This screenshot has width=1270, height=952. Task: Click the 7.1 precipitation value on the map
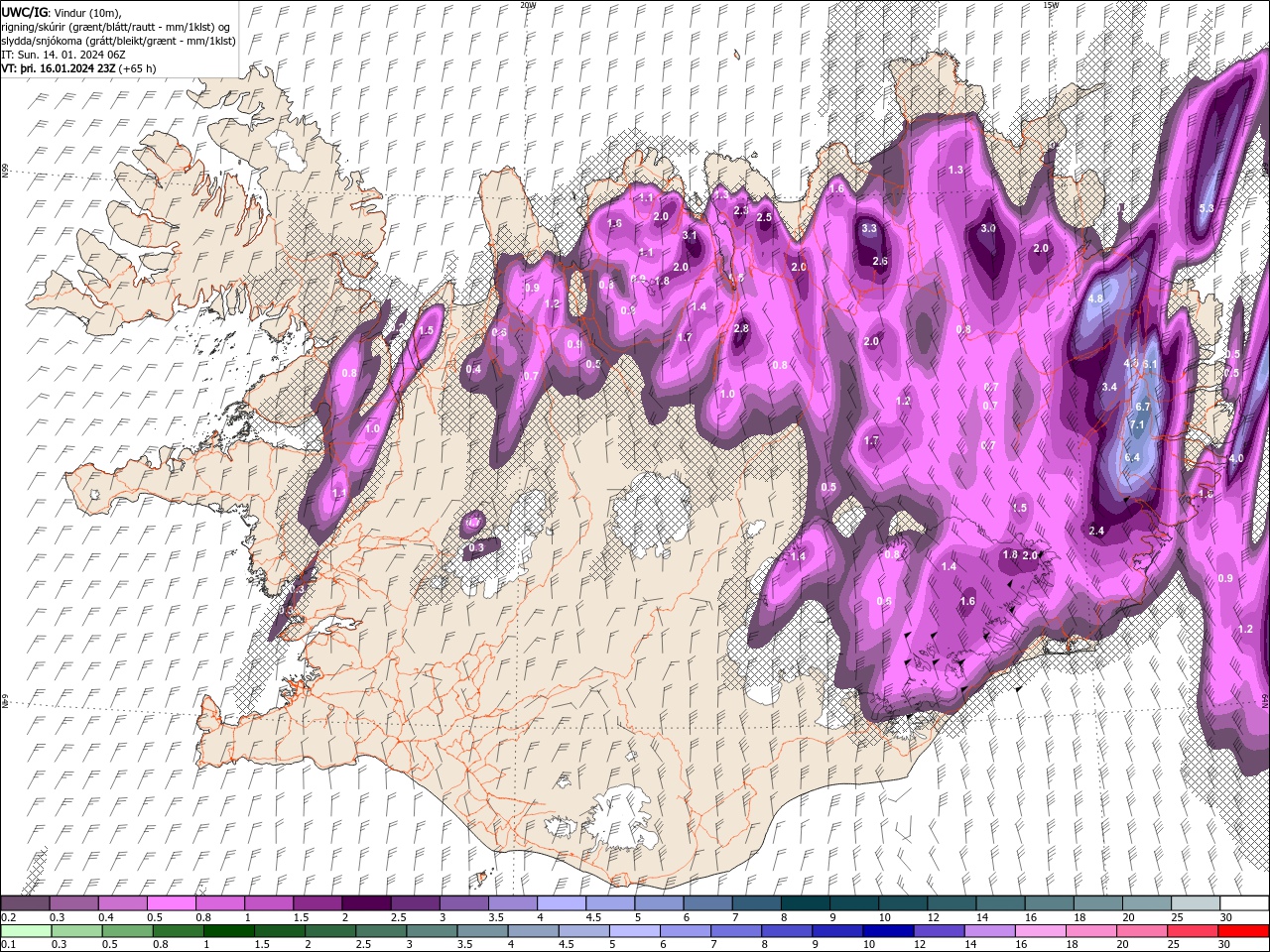pyautogui.click(x=1138, y=424)
